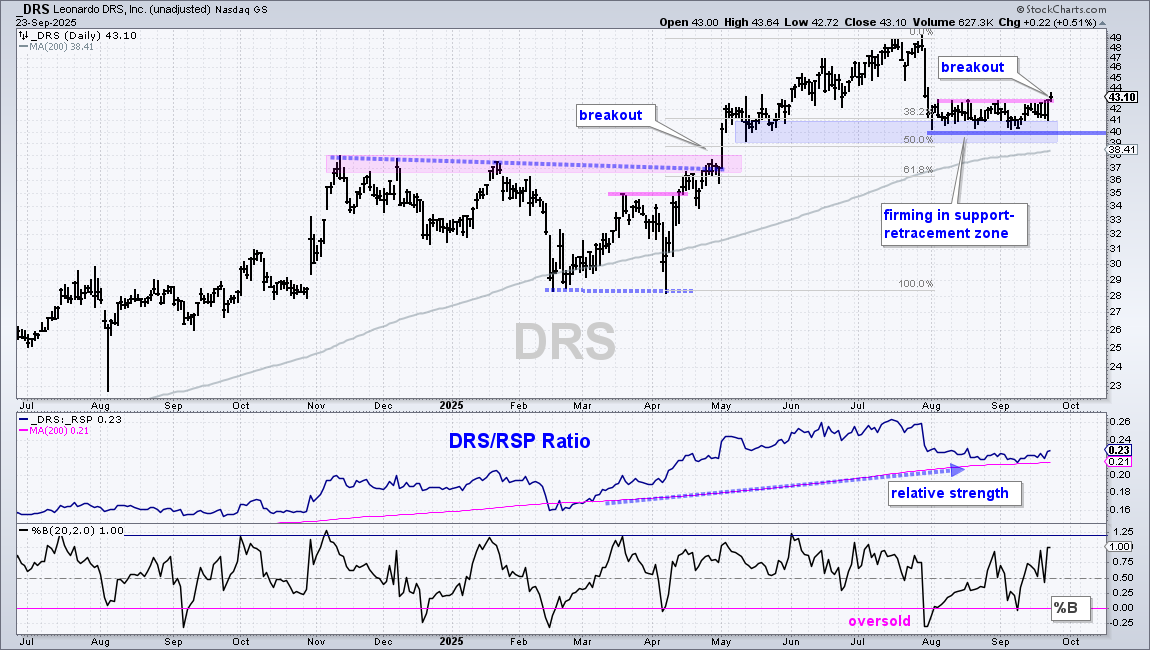Click the Nasdaq GS exchange label
Viewport: 1150px width, 650px height.
(243, 10)
